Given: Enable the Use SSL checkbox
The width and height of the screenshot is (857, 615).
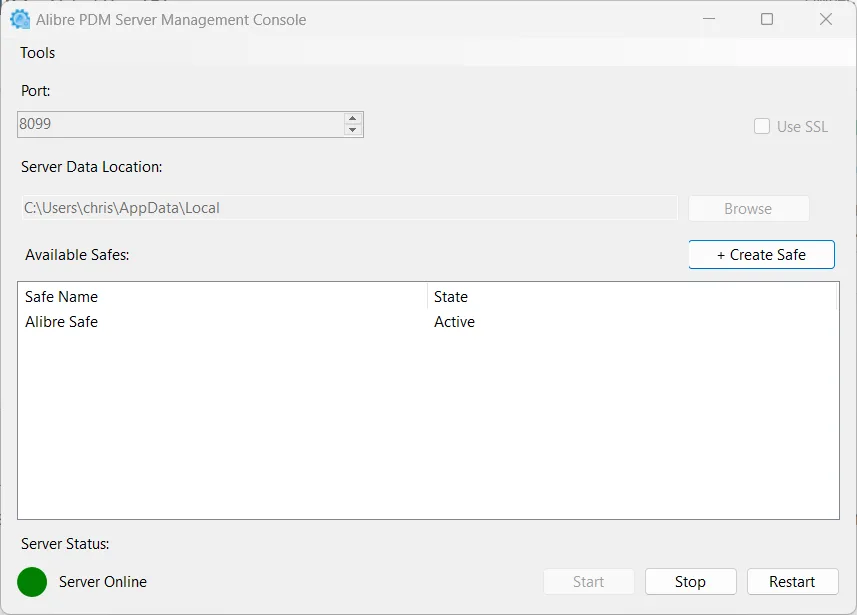Looking at the screenshot, I should [x=761, y=126].
